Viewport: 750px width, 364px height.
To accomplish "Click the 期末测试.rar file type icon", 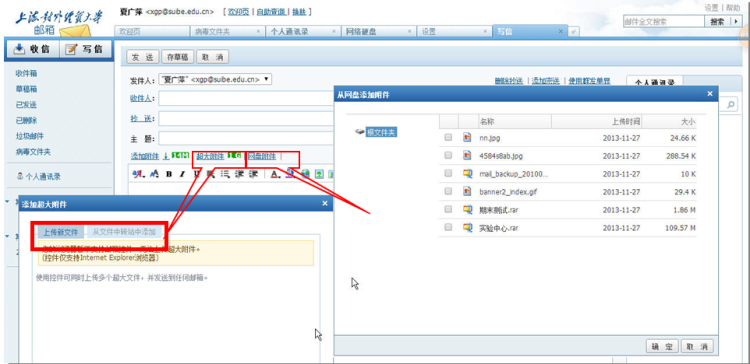I will tap(467, 210).
